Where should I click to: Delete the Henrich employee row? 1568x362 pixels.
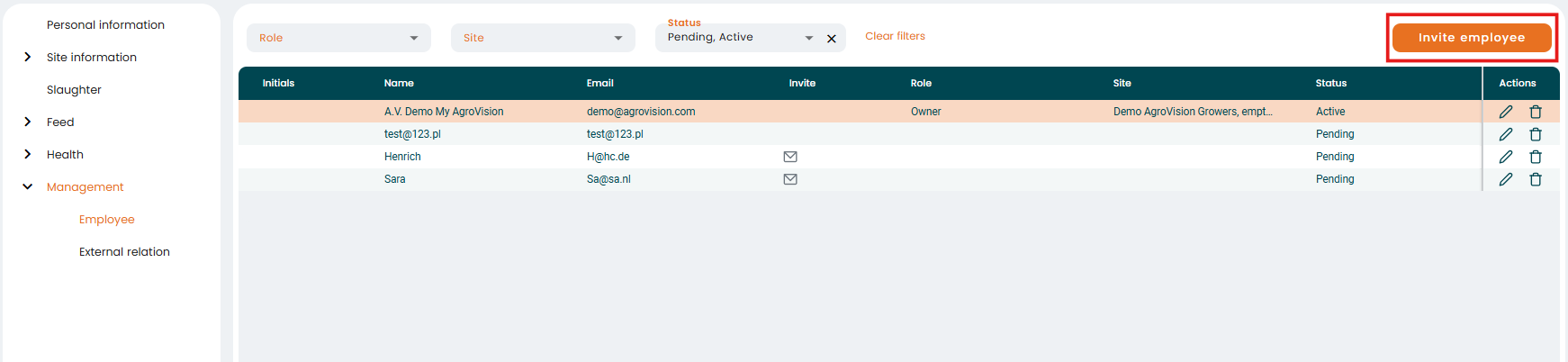point(1536,157)
